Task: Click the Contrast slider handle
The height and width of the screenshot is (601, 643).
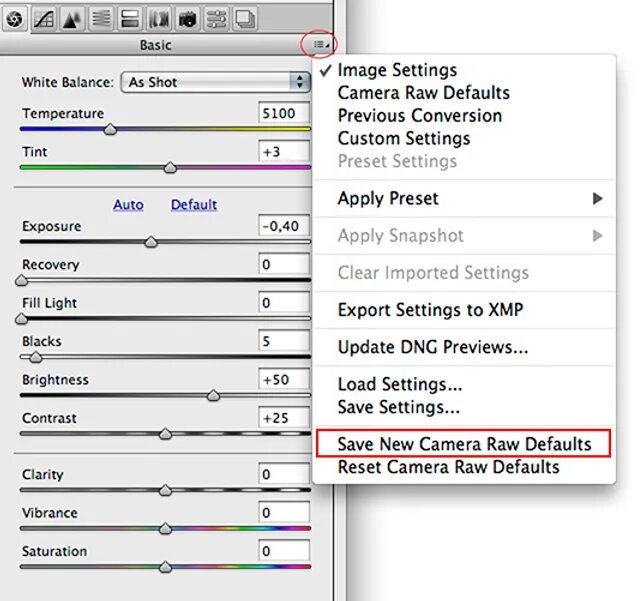Action: click(x=165, y=434)
